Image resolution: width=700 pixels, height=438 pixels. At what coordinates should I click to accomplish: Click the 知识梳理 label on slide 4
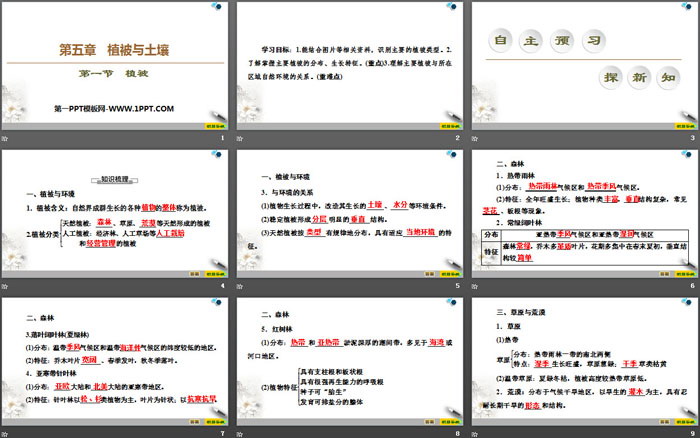(x=115, y=179)
